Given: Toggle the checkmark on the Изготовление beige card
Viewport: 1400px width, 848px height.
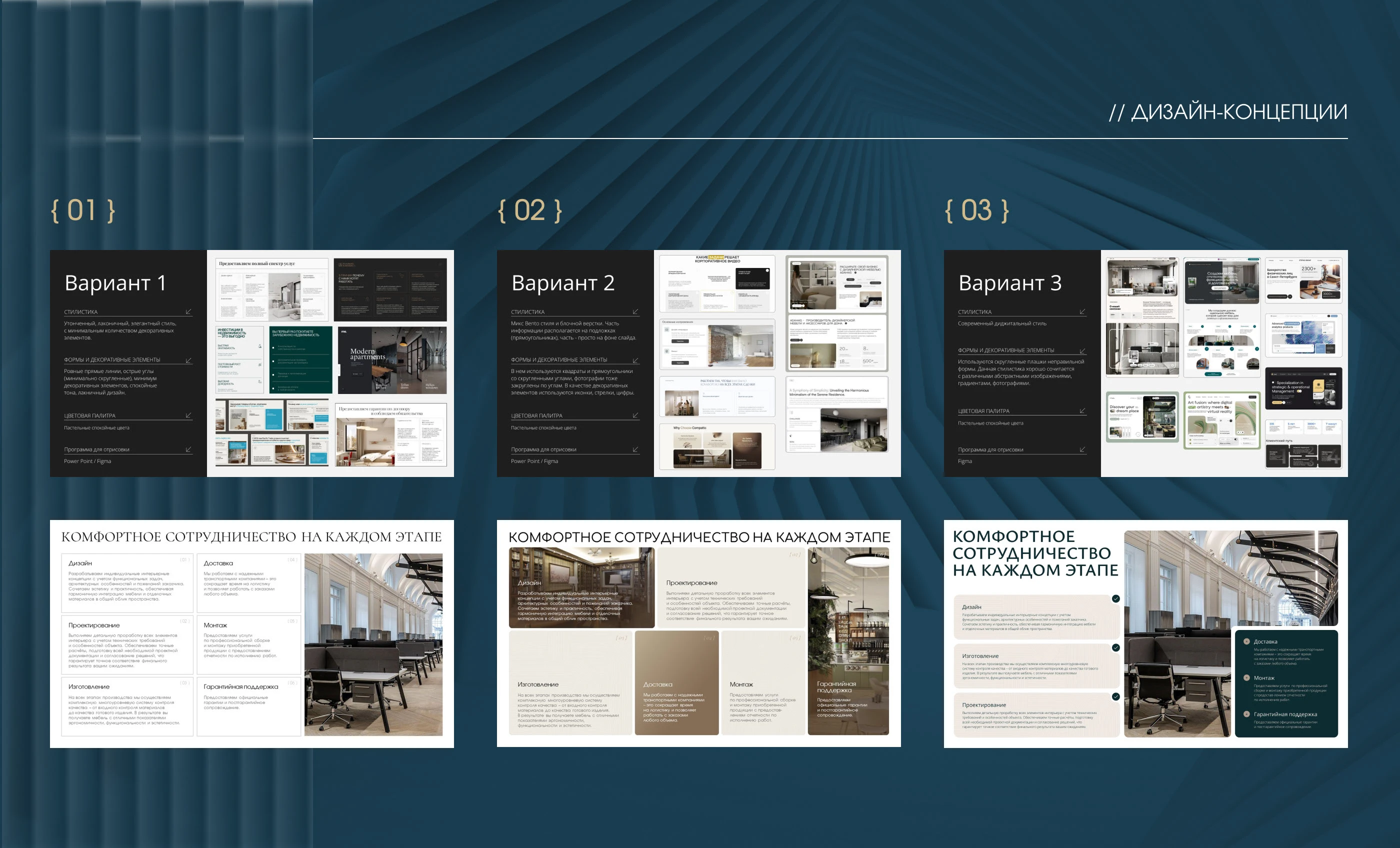Looking at the screenshot, I should 1115,647.
